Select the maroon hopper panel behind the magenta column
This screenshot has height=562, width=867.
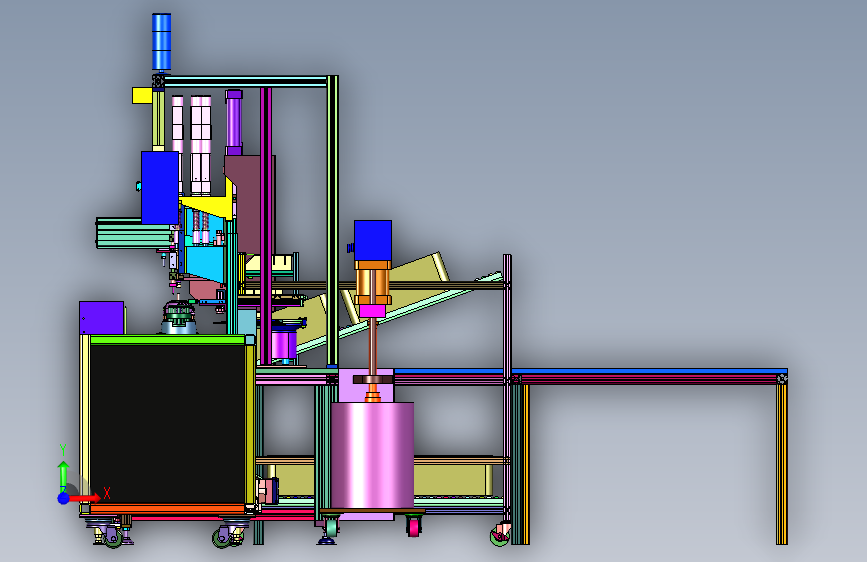pyautogui.click(x=250, y=203)
